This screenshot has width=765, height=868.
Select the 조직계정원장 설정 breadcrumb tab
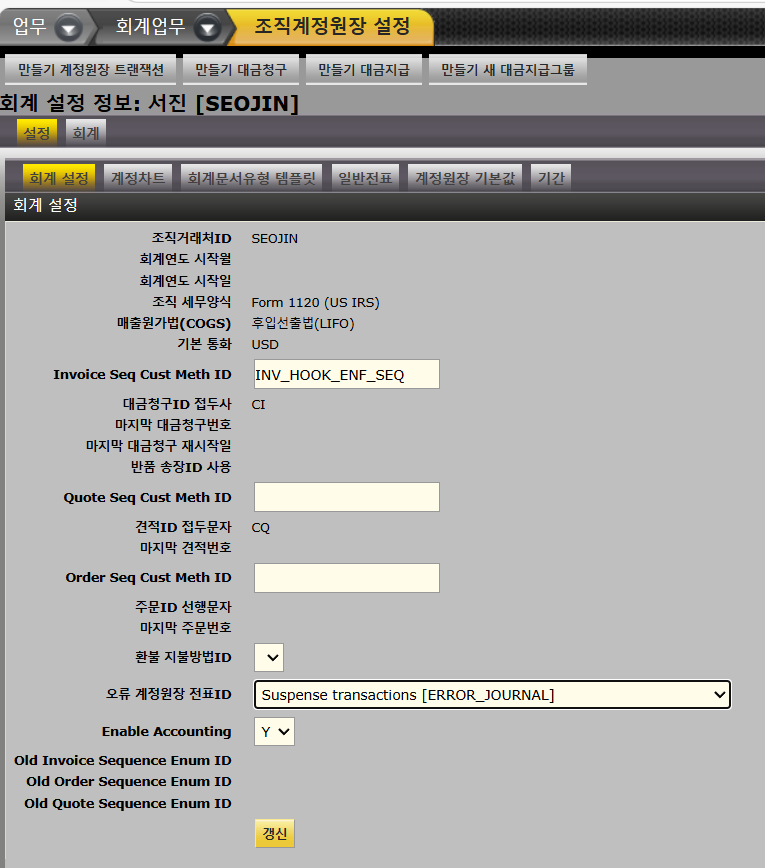[332, 25]
